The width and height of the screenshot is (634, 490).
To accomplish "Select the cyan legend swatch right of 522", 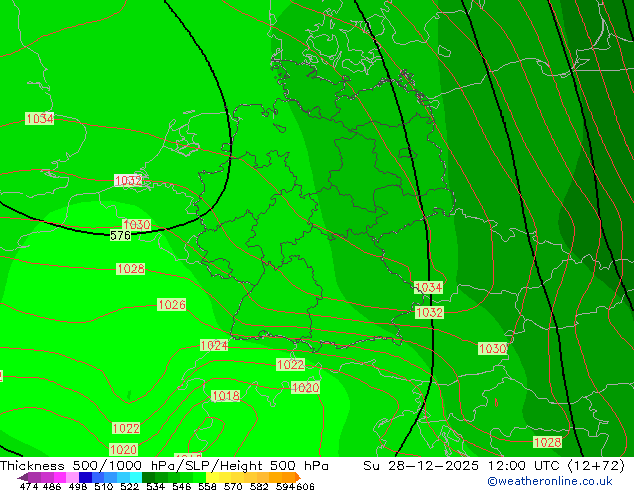I will tap(136, 477).
